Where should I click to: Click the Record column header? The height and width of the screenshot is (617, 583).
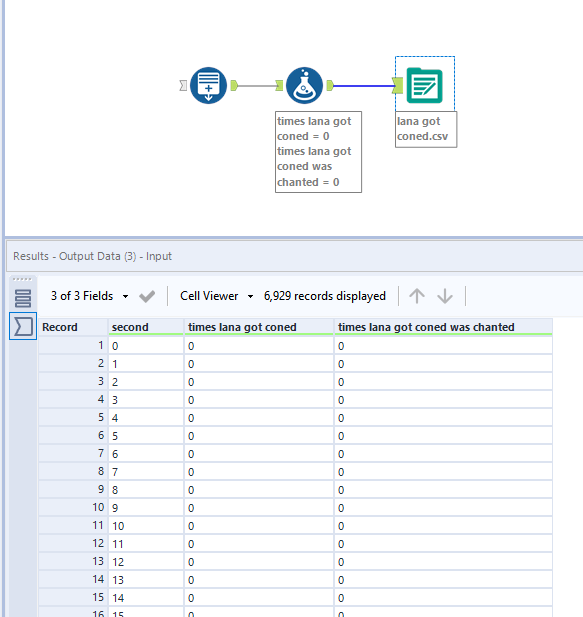tap(74, 327)
